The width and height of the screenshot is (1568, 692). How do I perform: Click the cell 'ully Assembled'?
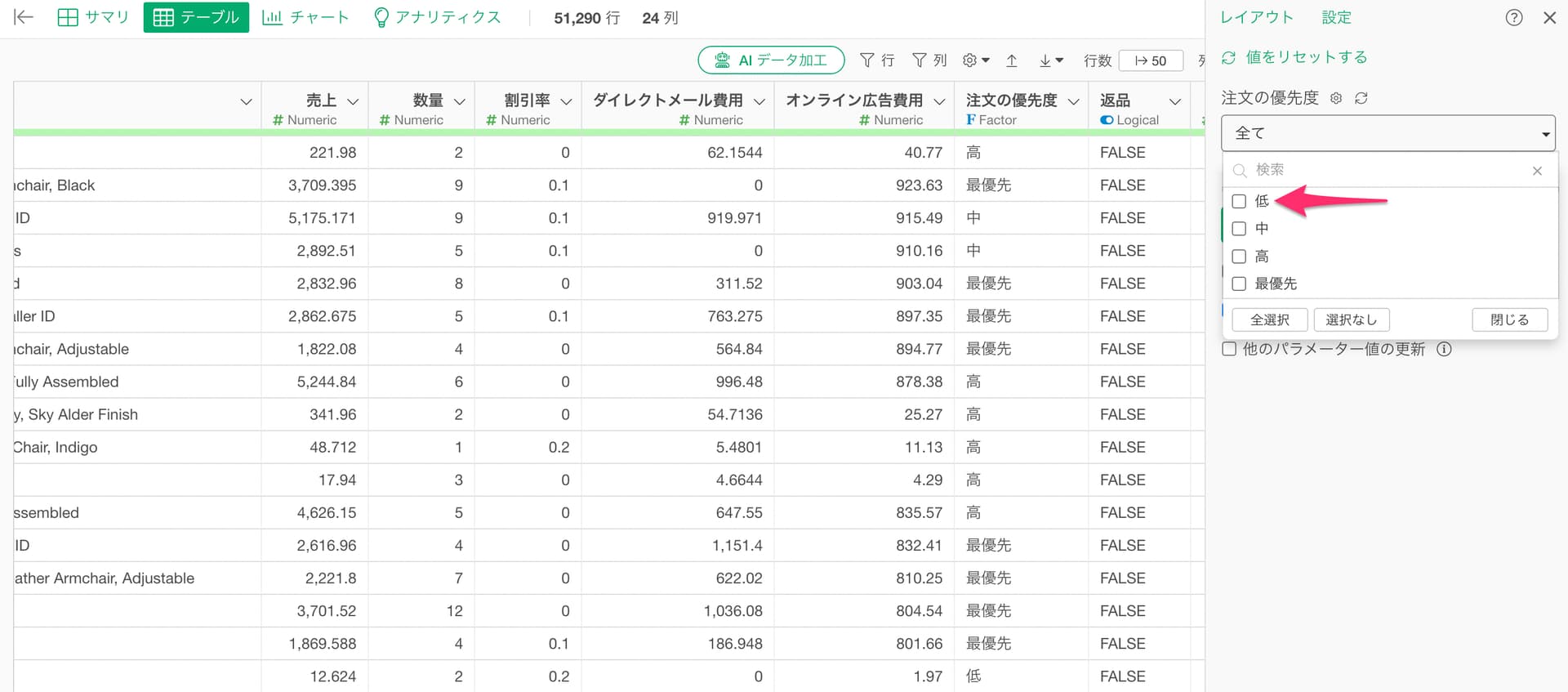click(x=137, y=382)
